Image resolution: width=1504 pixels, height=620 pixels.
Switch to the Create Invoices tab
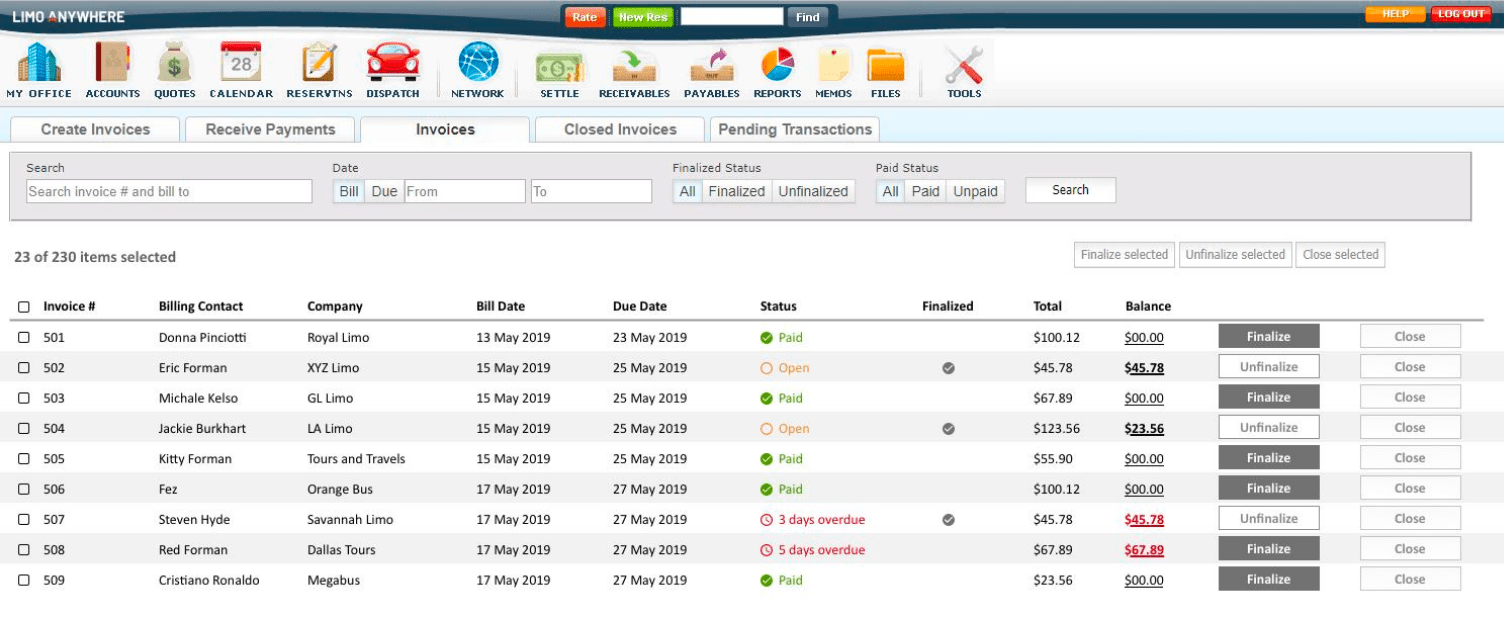pyautogui.click(x=95, y=129)
